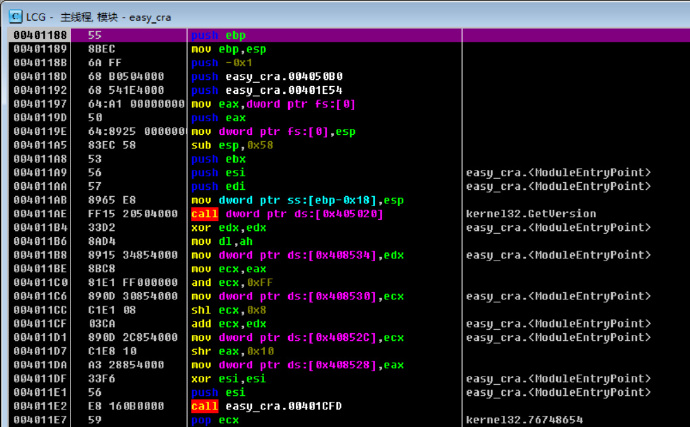Screen dimensions: 690x427
Task: Click 'push easy_cra.004050B0' instruction
Action: pos(267,76)
